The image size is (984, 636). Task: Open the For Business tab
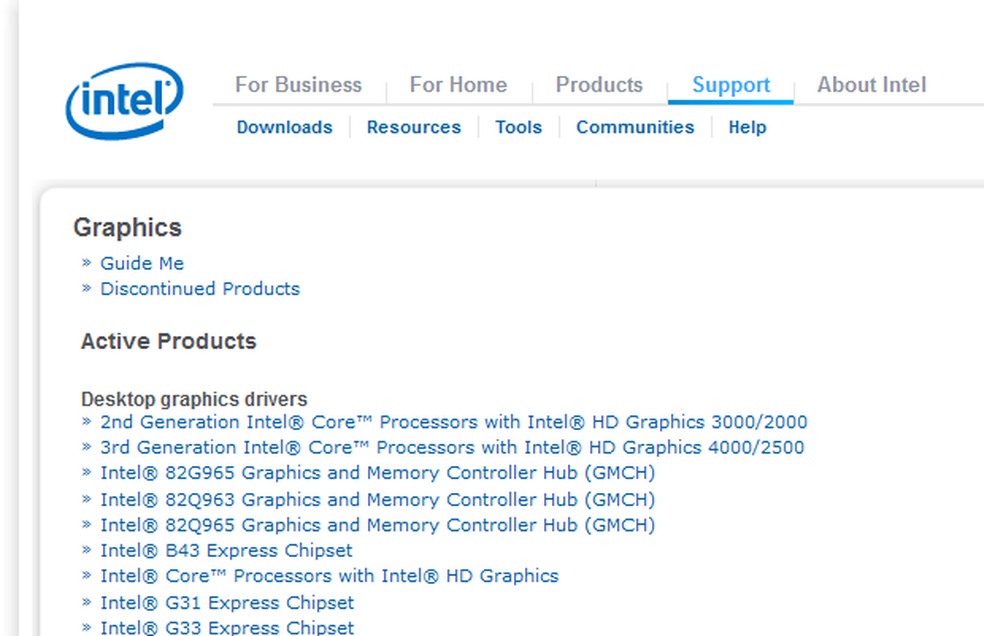[298, 85]
